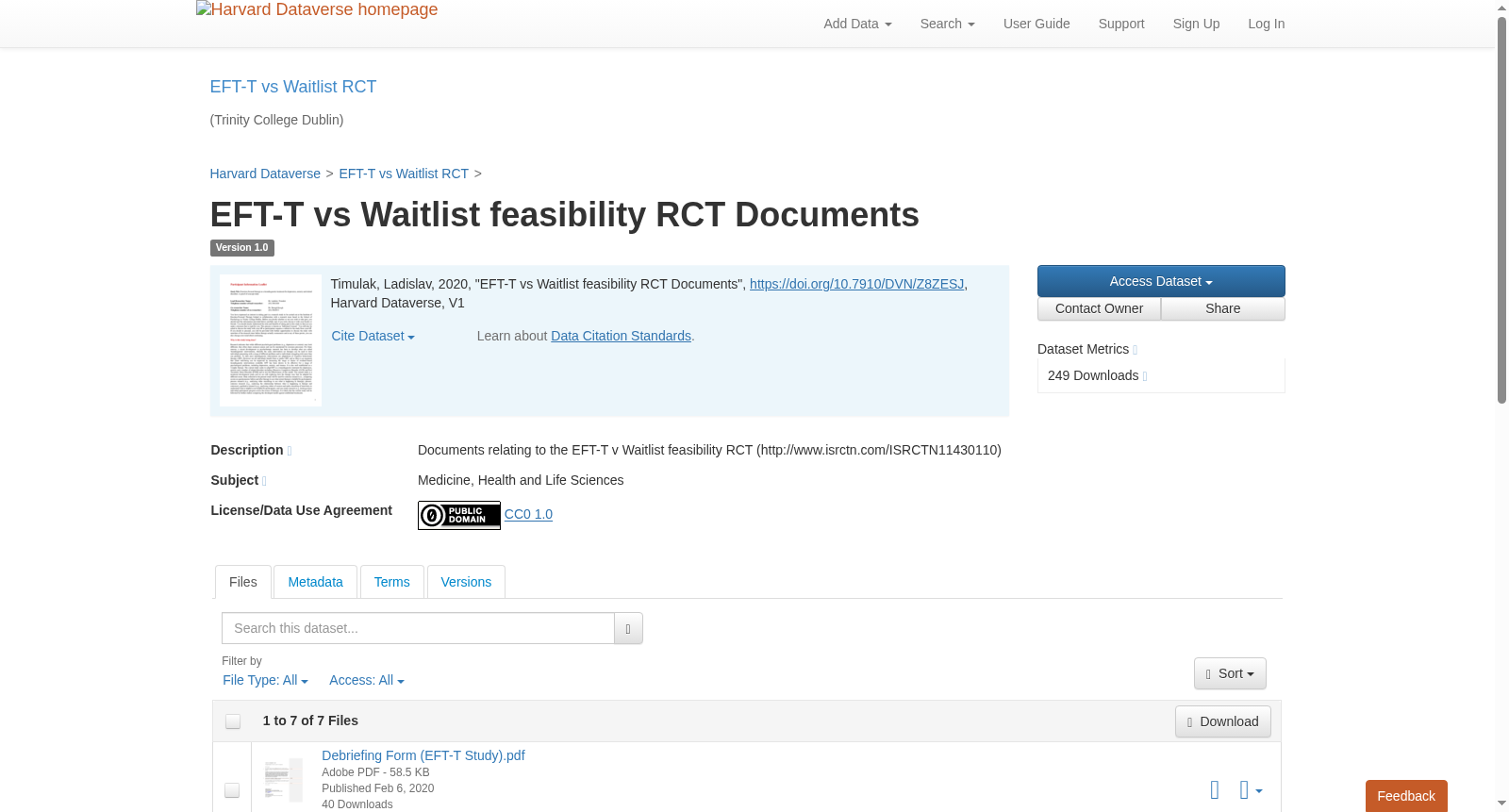Click the EFT-T vs Waitlist RCT header title

[293, 87]
